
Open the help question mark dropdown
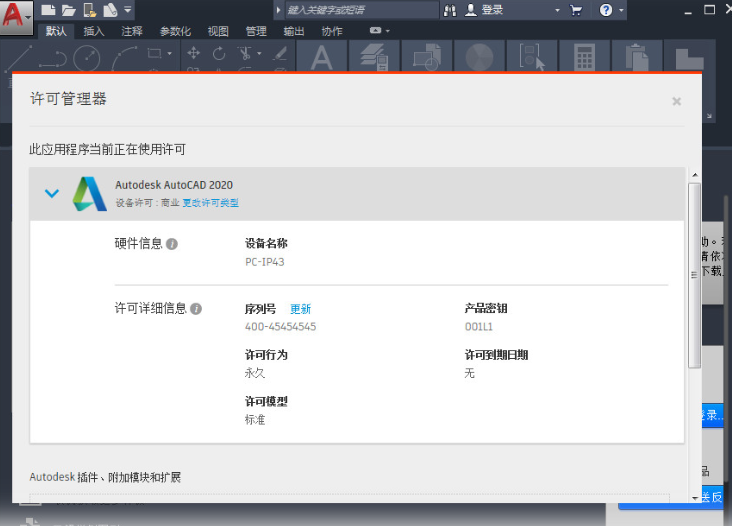click(x=609, y=10)
